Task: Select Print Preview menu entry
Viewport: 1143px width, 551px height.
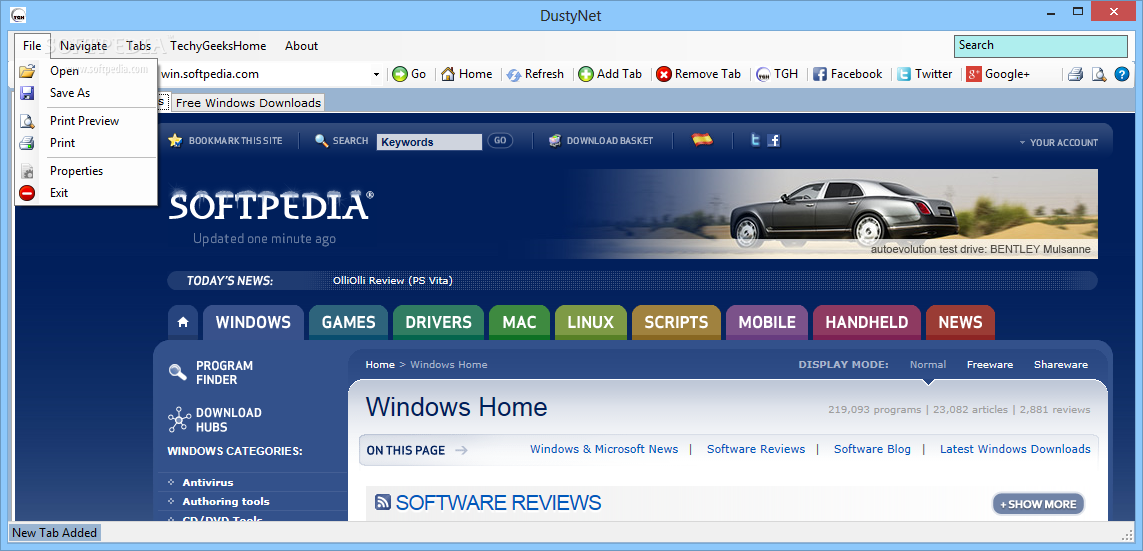Action: point(86,121)
